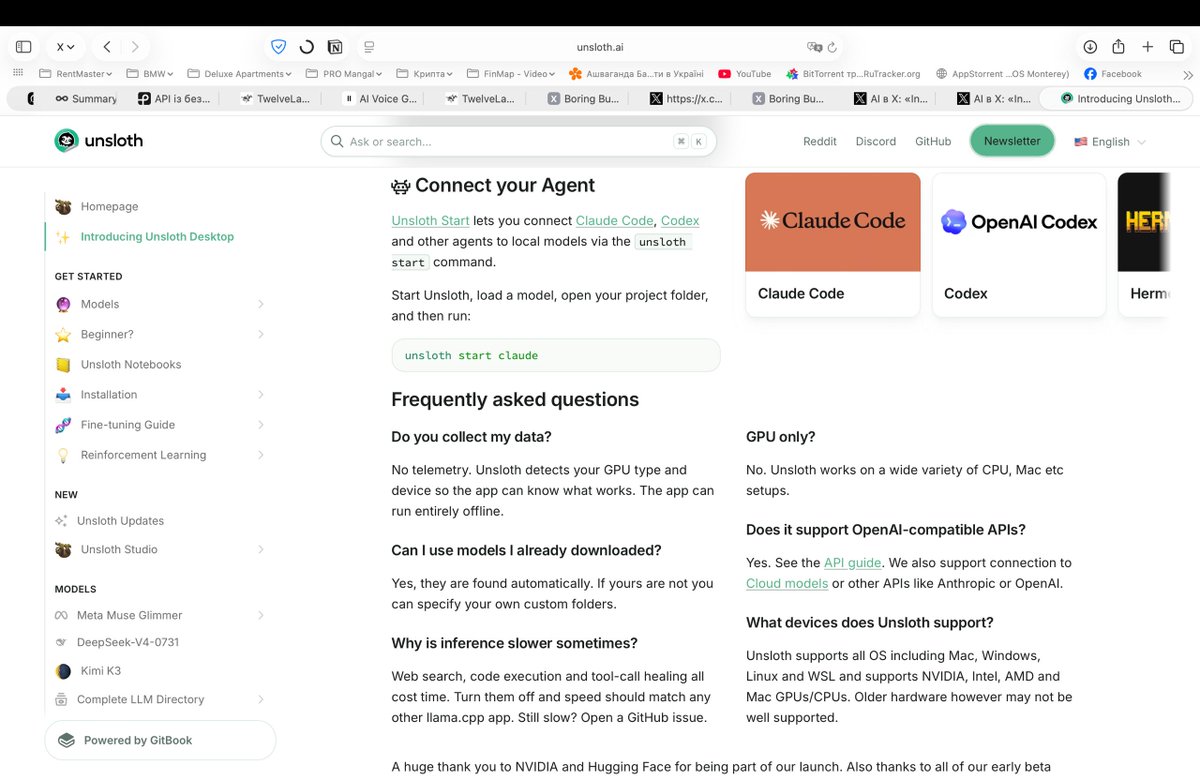Toggle the Safari sidebar button
The width and height of the screenshot is (1200, 780).
[x=24, y=47]
